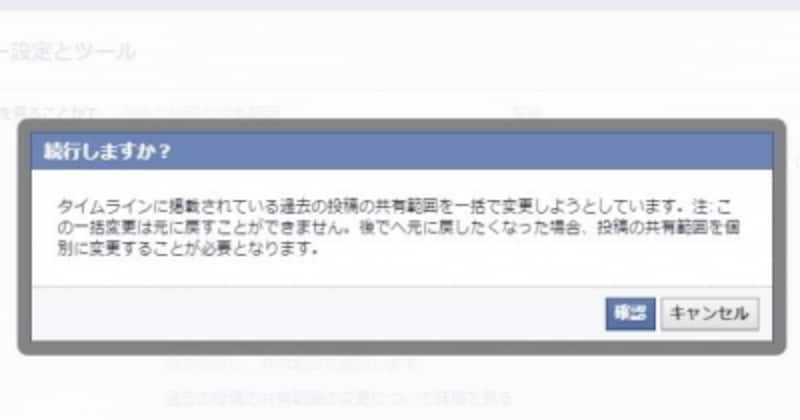
Task: Click the blue 確認 confirm button
Action: (x=630, y=313)
